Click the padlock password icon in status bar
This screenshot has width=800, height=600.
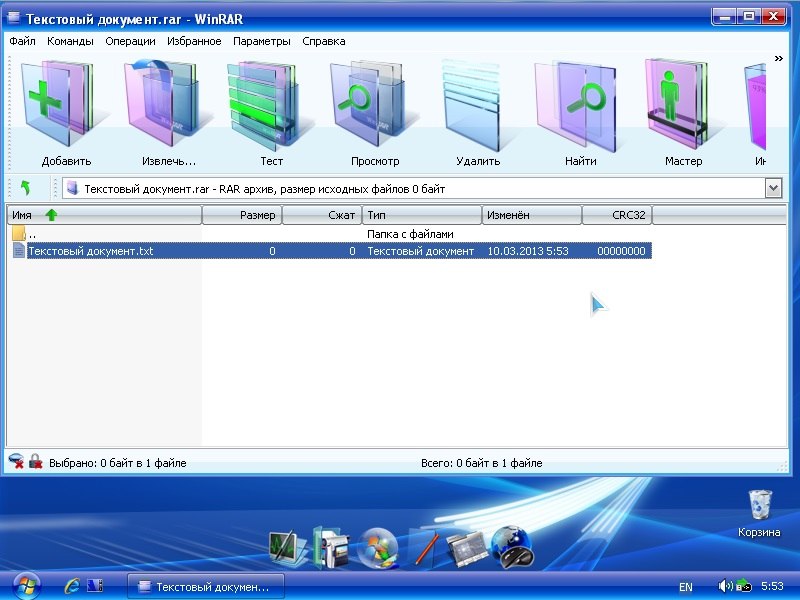(35, 462)
